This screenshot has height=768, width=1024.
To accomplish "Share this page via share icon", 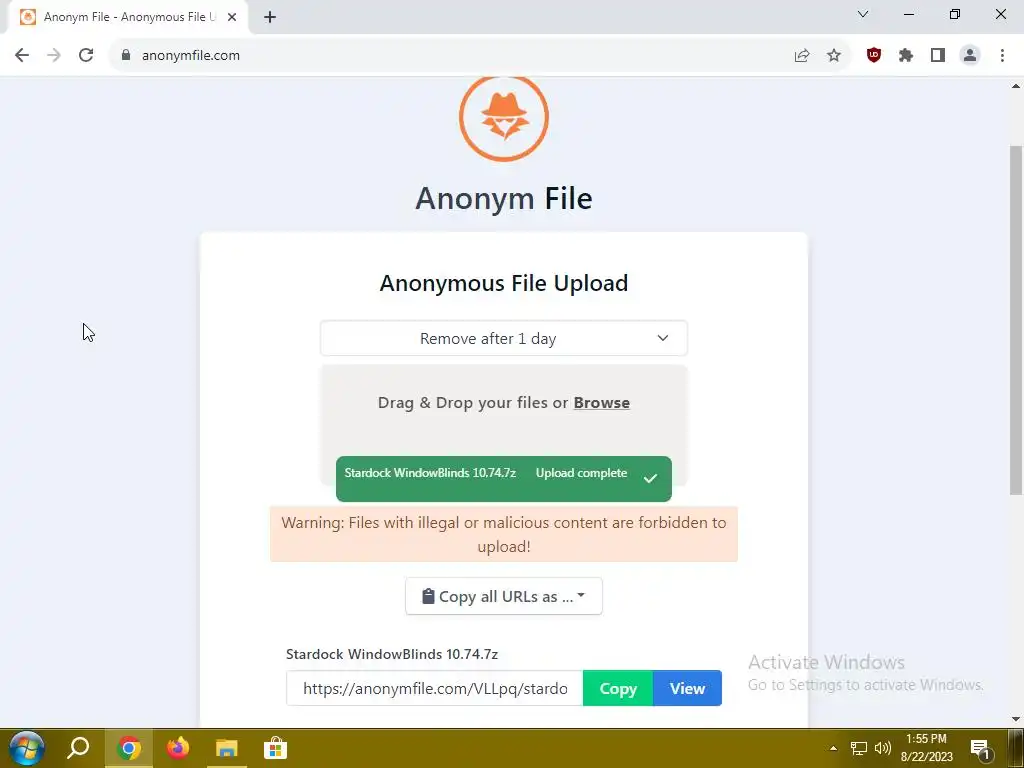I will (x=802, y=56).
